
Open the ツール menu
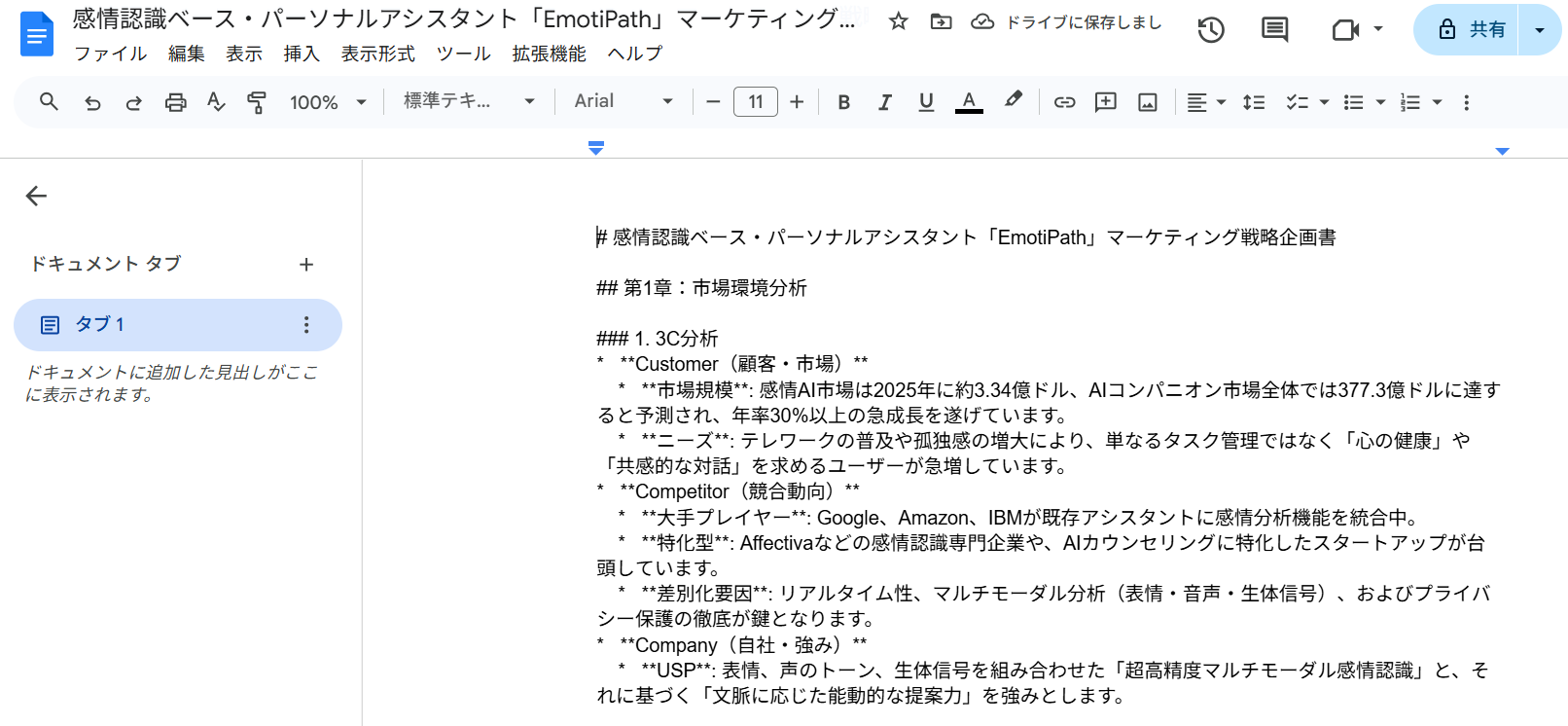click(463, 54)
